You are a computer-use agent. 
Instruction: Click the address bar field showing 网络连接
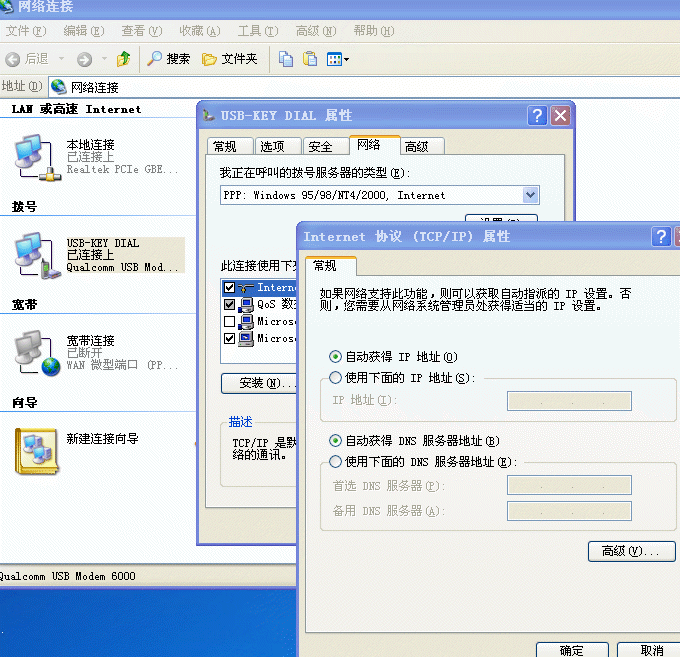[x=364, y=87]
